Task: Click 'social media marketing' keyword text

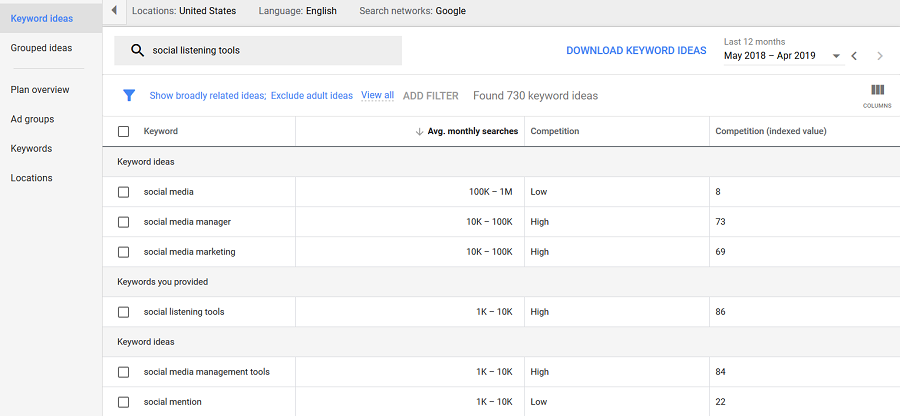Action: 189,252
